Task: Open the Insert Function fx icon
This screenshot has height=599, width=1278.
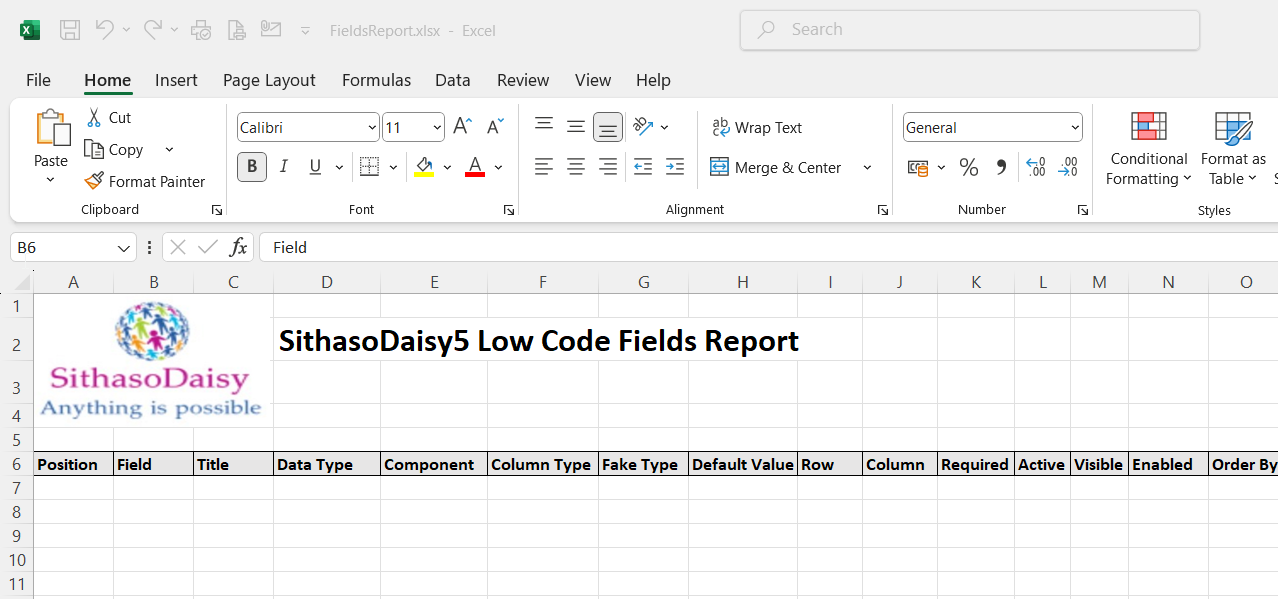Action: coord(238,247)
